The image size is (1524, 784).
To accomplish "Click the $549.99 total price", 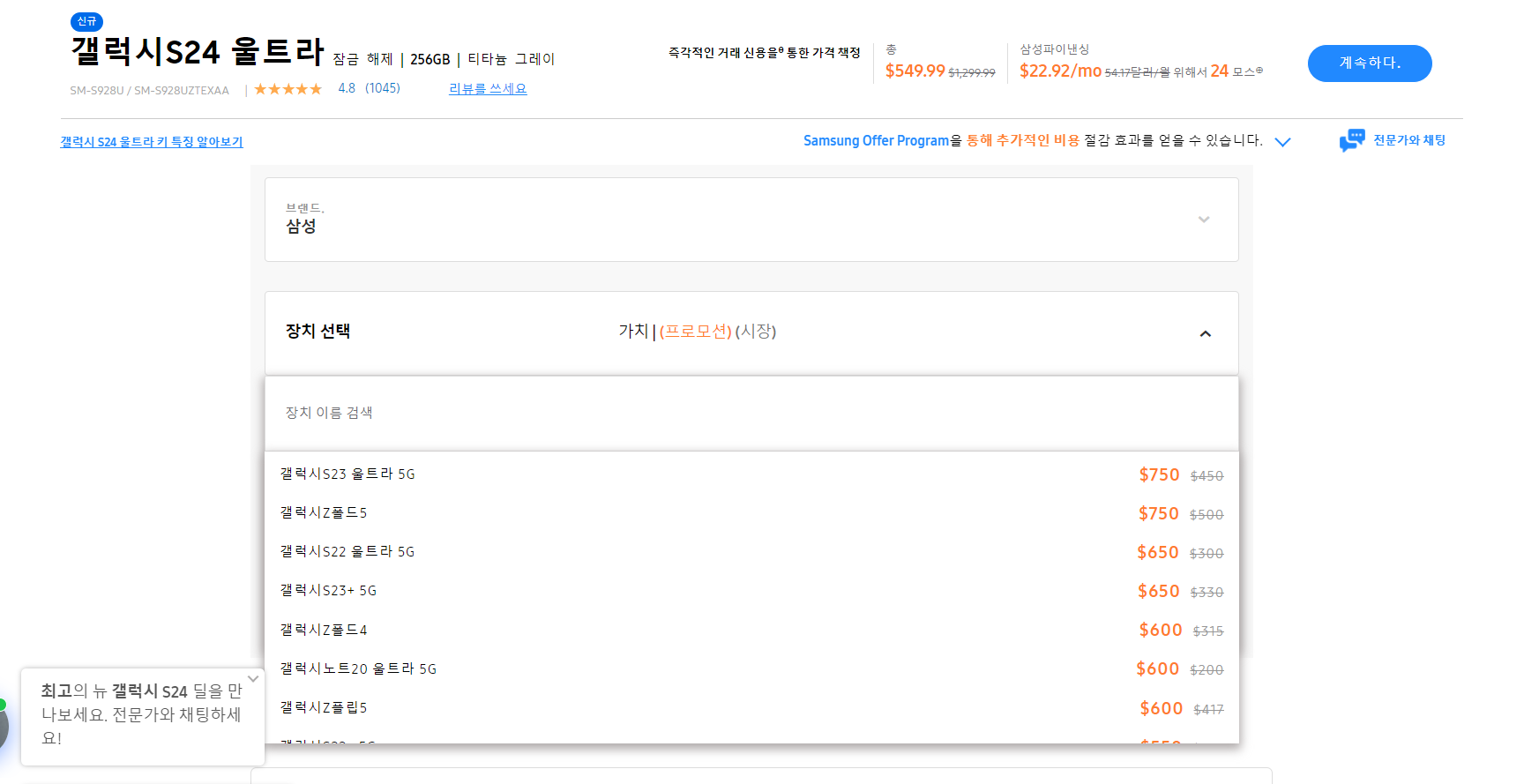I will [915, 71].
